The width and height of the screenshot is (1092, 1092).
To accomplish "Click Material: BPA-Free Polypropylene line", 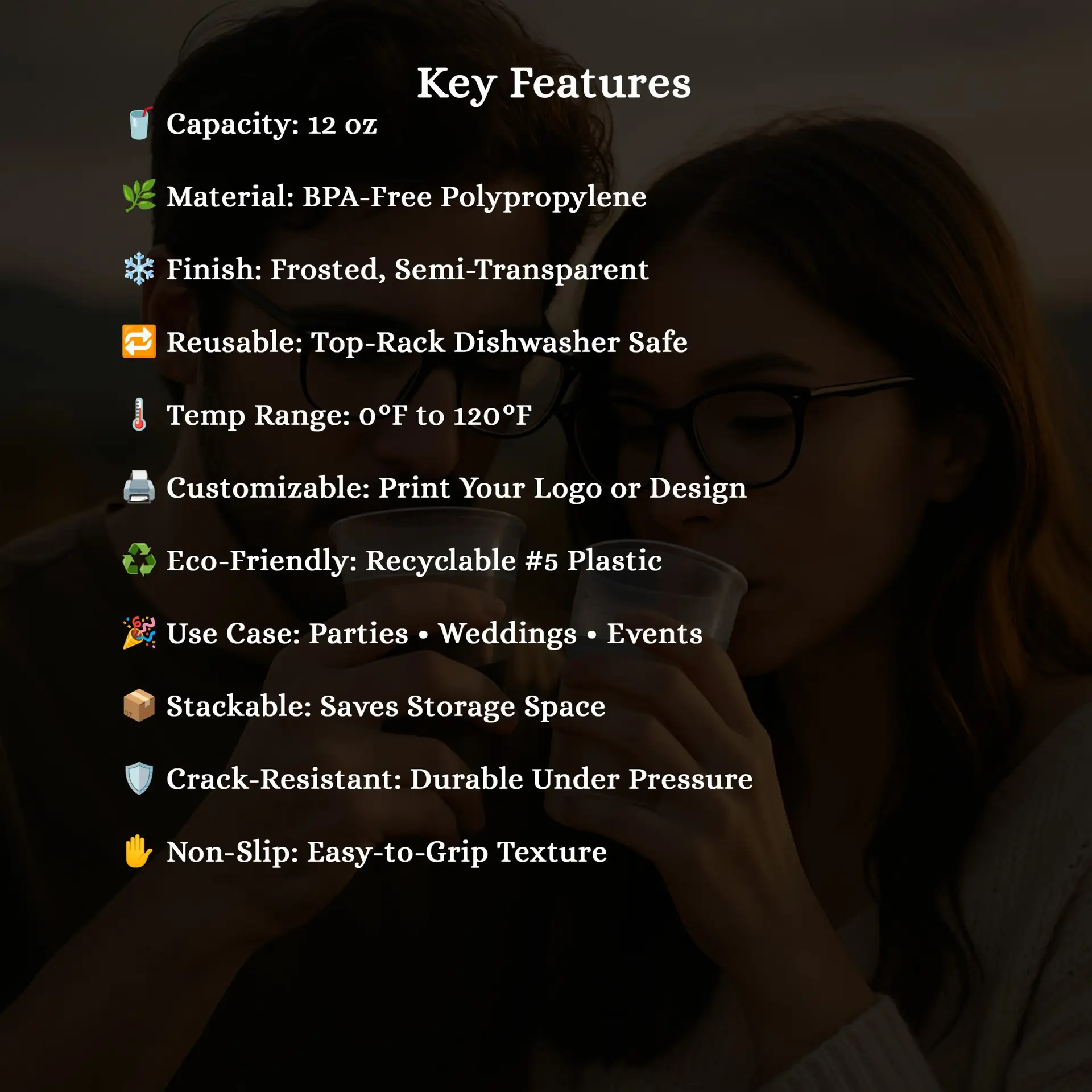I will 406,198.
